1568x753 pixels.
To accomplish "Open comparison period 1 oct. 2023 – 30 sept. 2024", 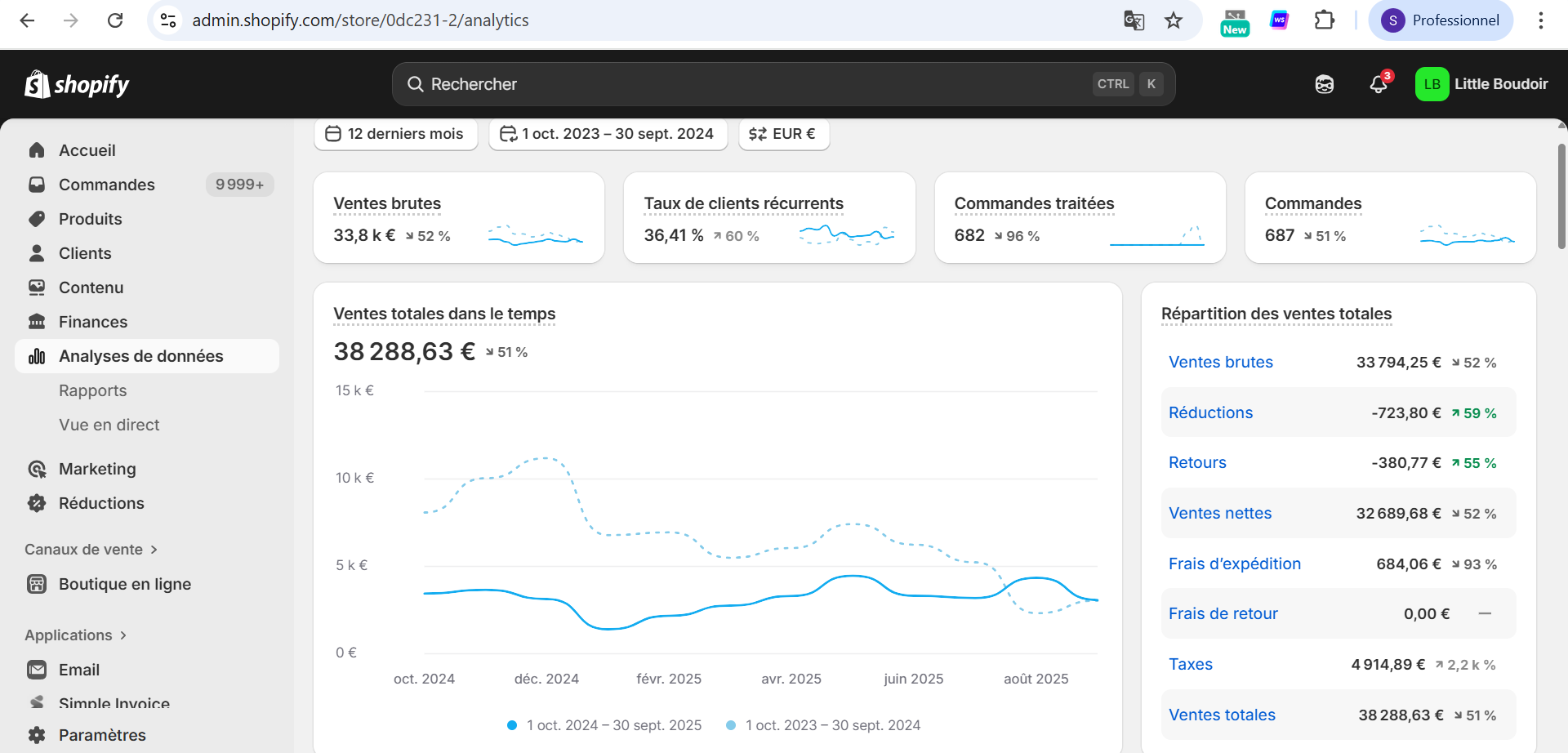I will click(x=608, y=134).
